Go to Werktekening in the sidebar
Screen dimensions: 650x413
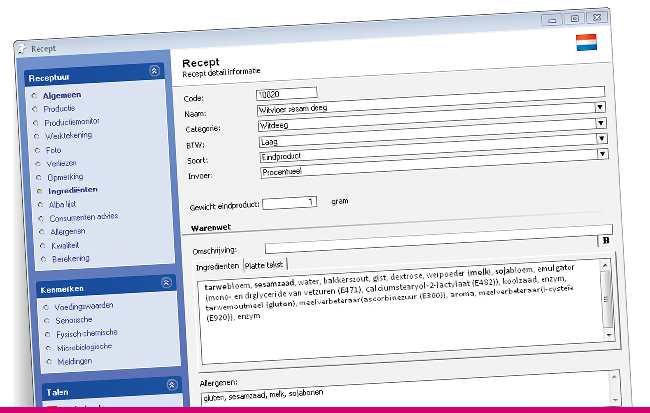point(68,136)
